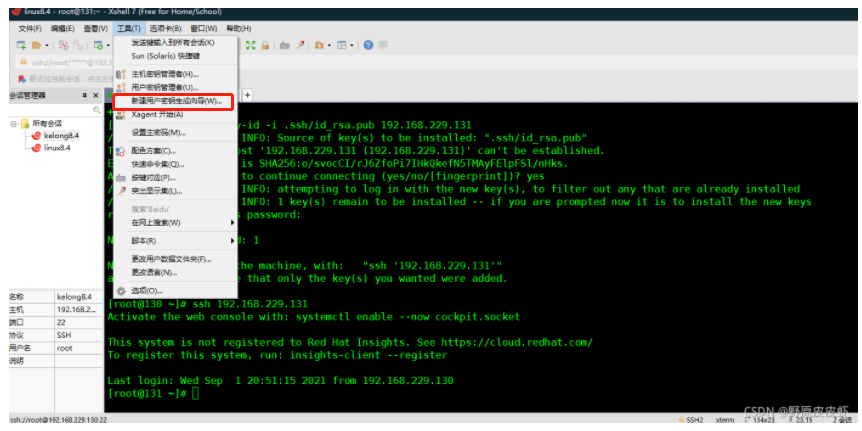The image size is (862, 431).
Task: Click the bookmark flag icon below address bar
Action: (x=22, y=79)
